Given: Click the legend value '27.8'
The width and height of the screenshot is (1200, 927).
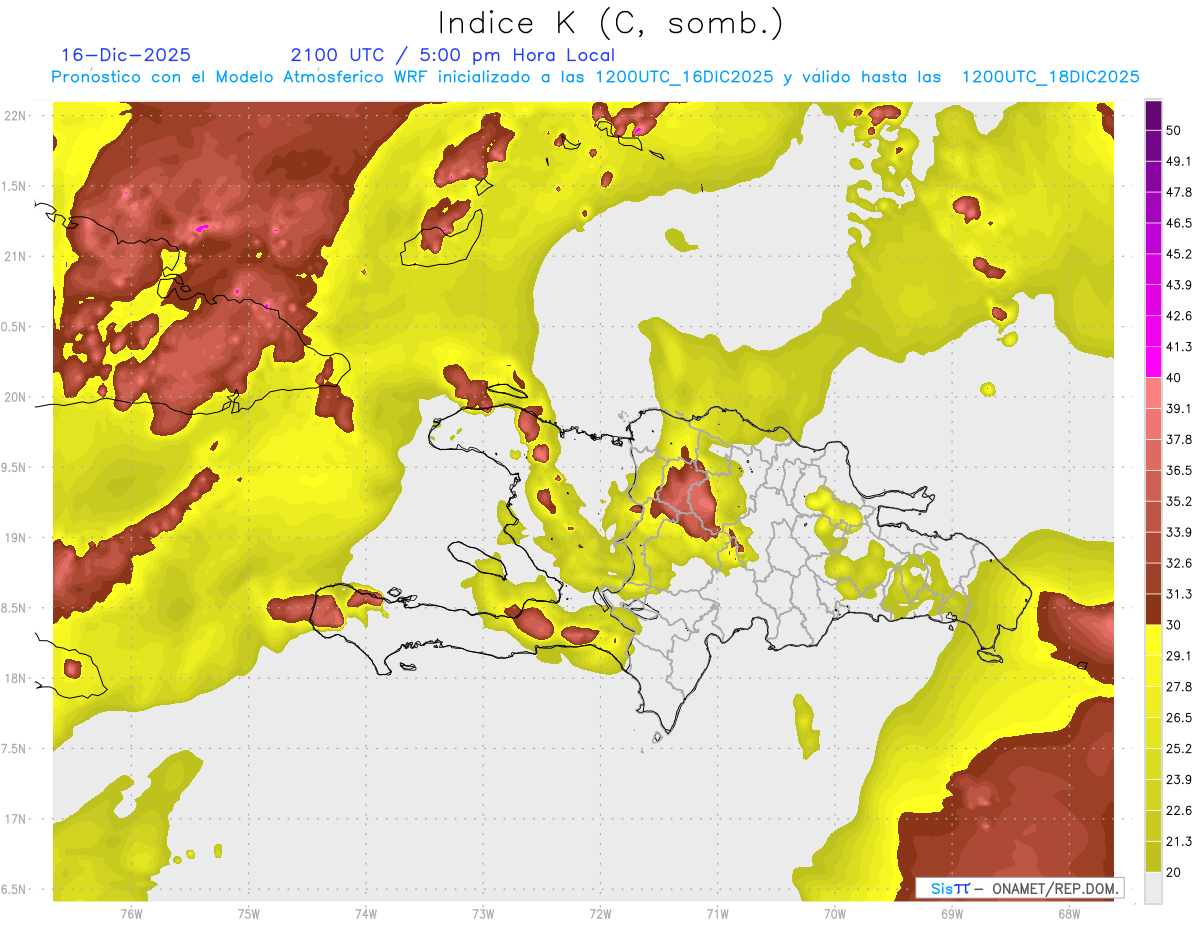Looking at the screenshot, I should point(1179,687).
